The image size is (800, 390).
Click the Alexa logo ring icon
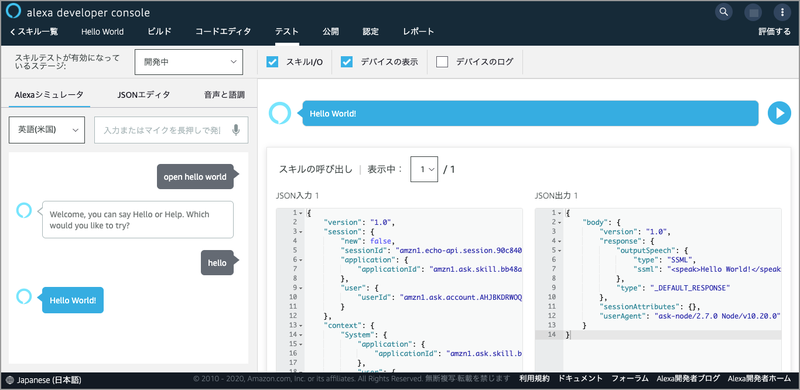[14, 12]
